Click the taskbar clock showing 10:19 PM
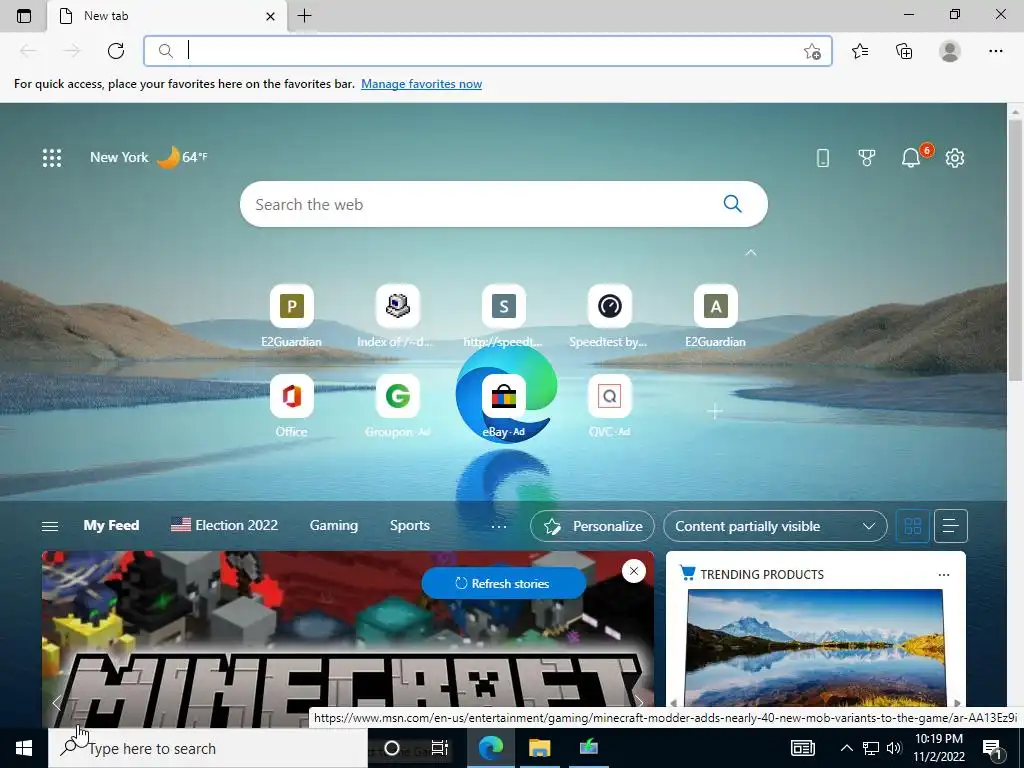 [938, 748]
